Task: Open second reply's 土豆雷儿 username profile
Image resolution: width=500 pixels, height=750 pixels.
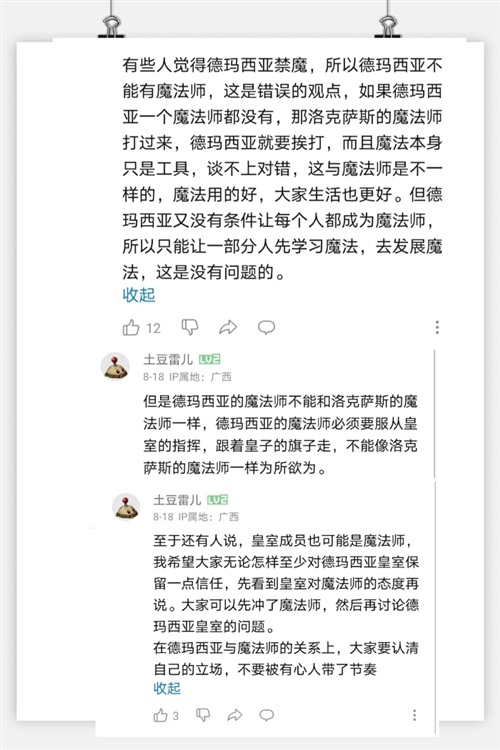Action: pyautogui.click(x=177, y=500)
